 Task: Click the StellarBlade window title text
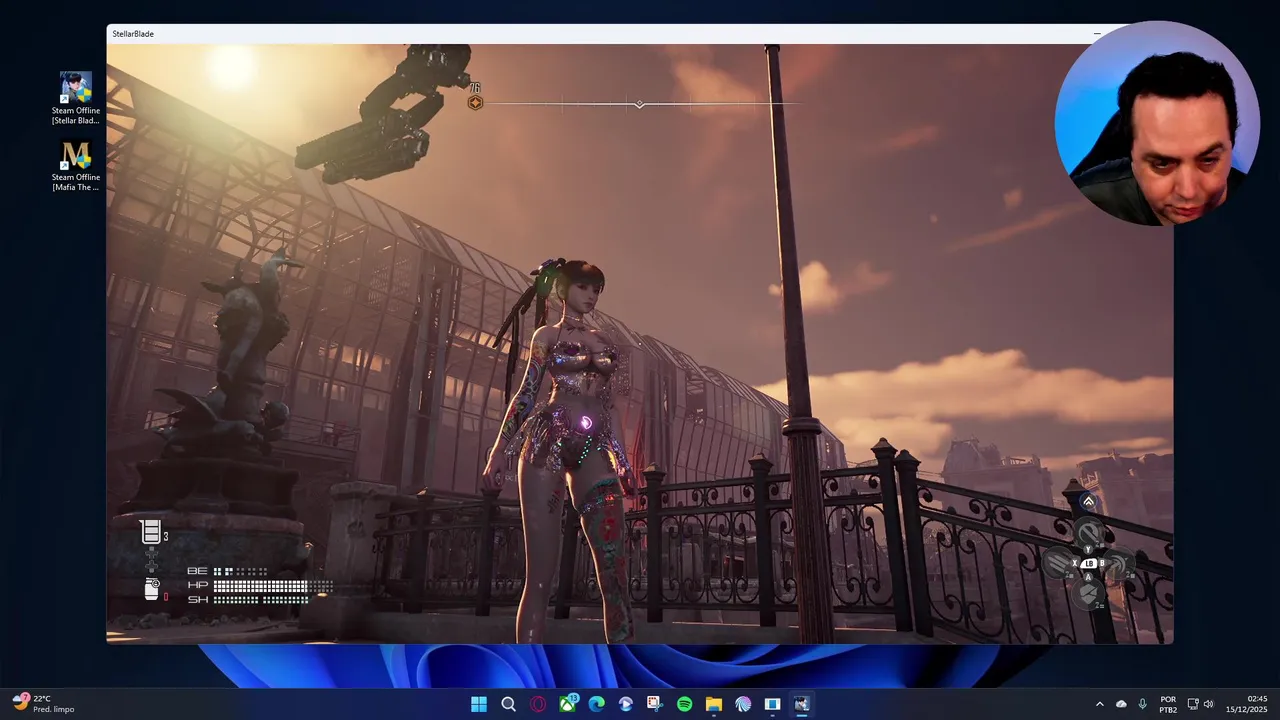coord(133,34)
